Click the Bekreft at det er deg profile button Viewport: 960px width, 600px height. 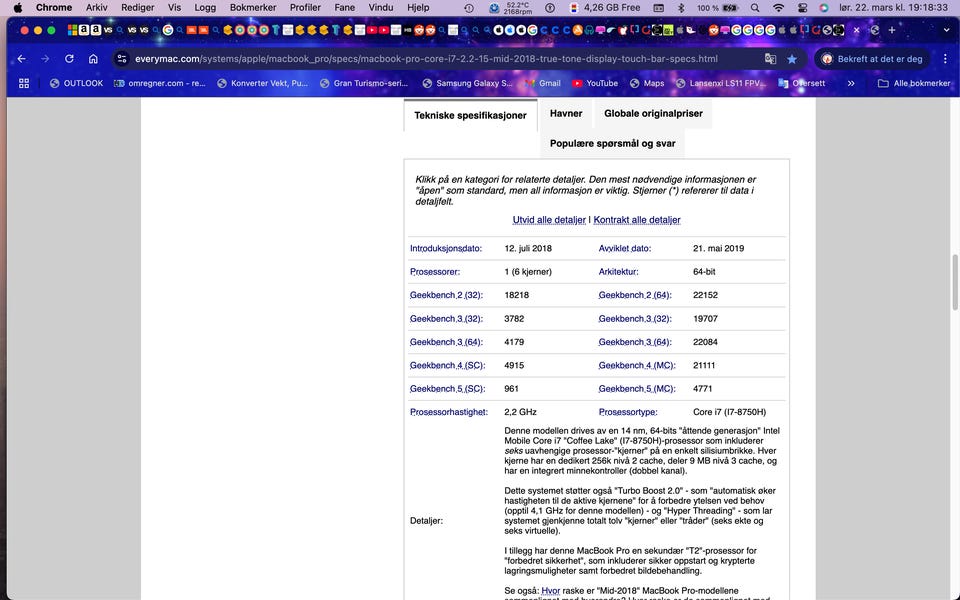point(872,59)
